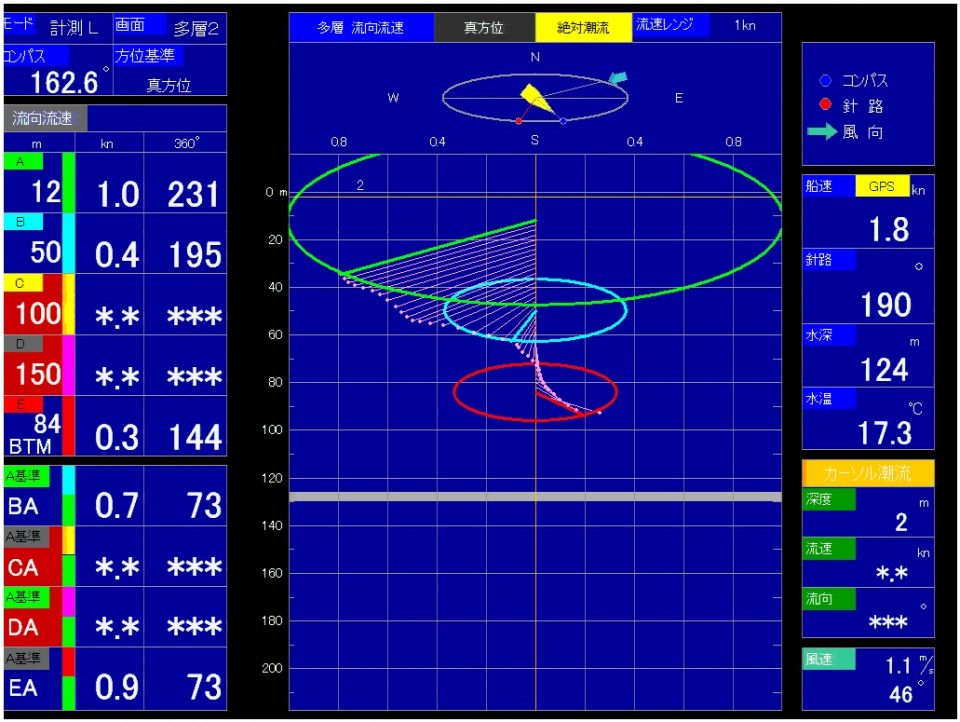Viewport: 960px width, 722px height.
Task: Click the CA differential row label
Action: 23,568
